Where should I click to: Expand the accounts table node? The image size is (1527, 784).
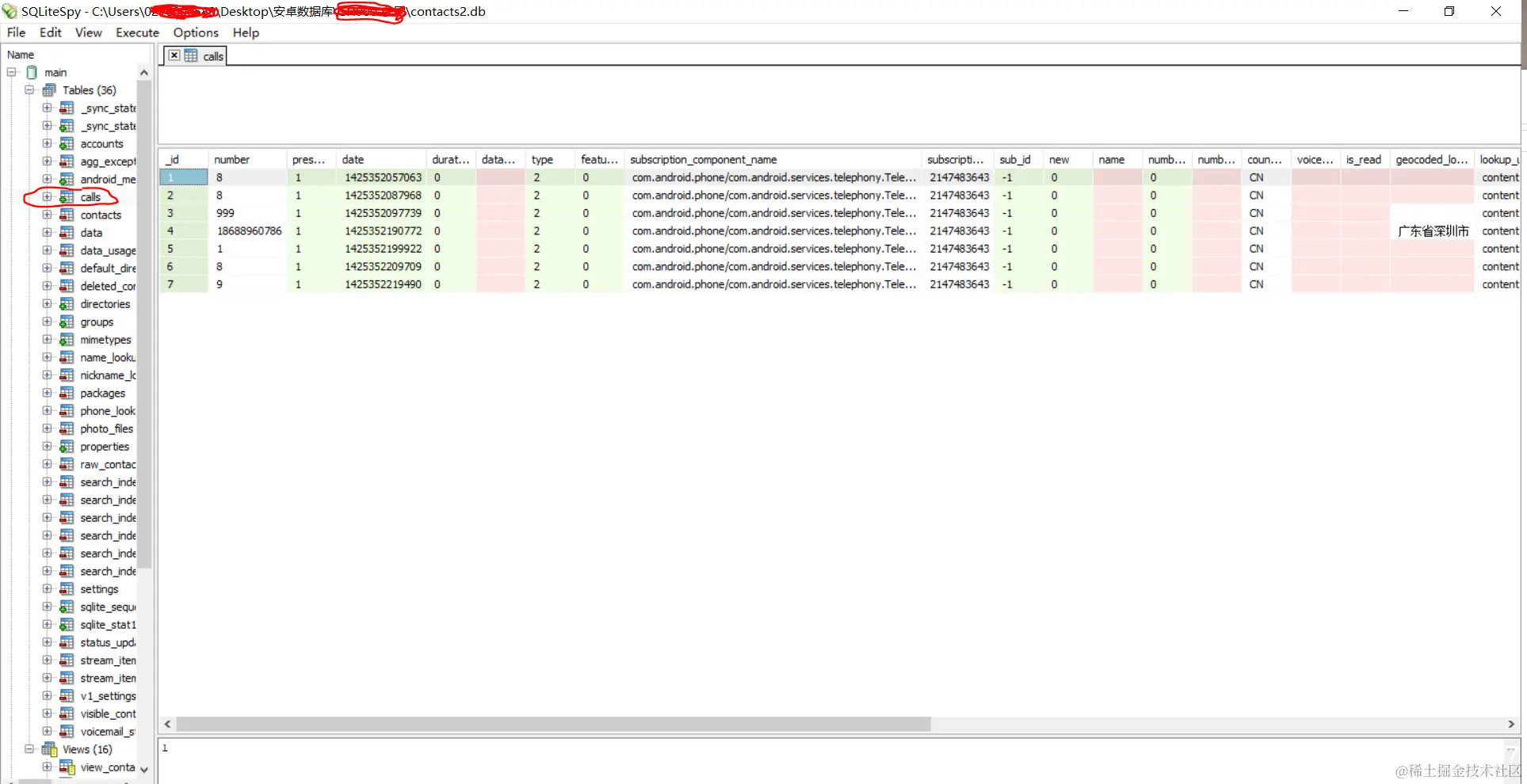[x=47, y=143]
